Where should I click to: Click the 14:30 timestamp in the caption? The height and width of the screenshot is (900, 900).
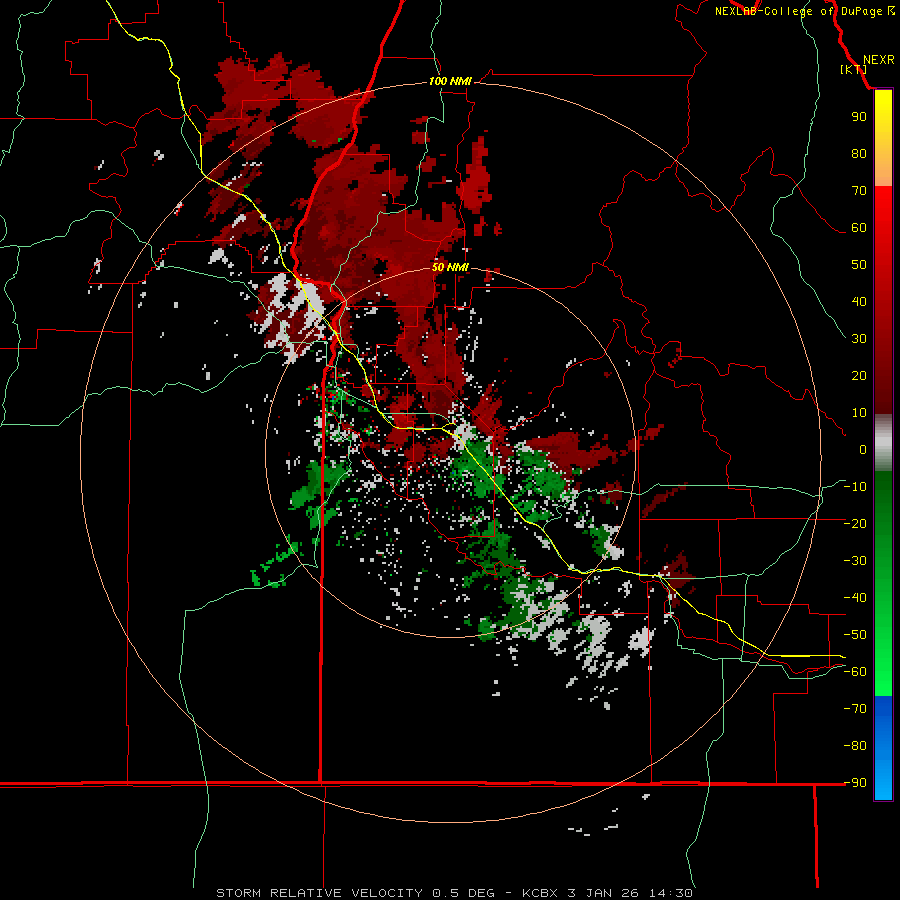coord(671,893)
